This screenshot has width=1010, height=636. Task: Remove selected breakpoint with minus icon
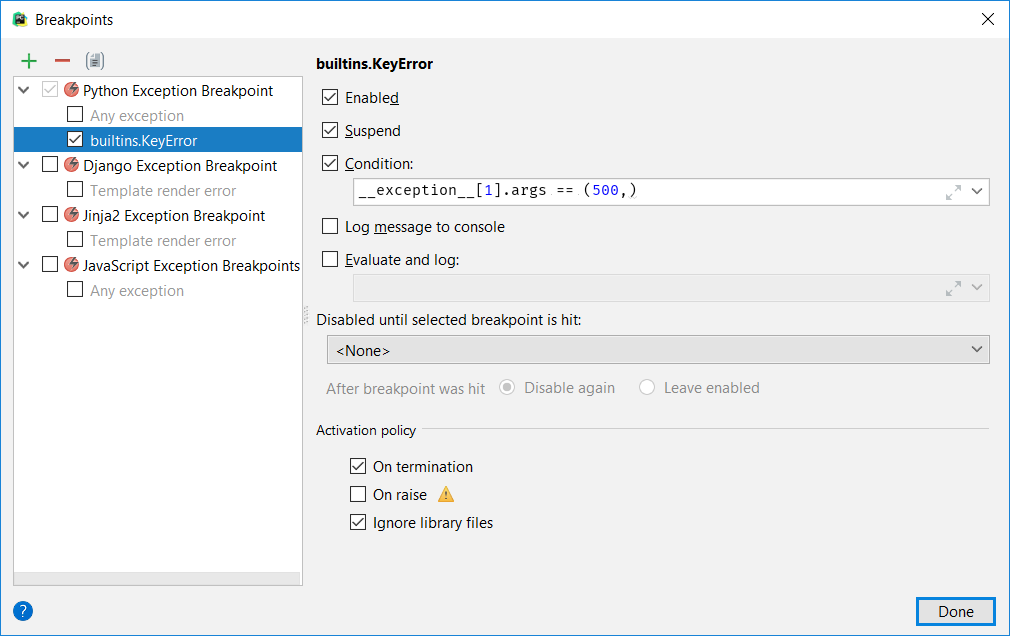pos(62,61)
